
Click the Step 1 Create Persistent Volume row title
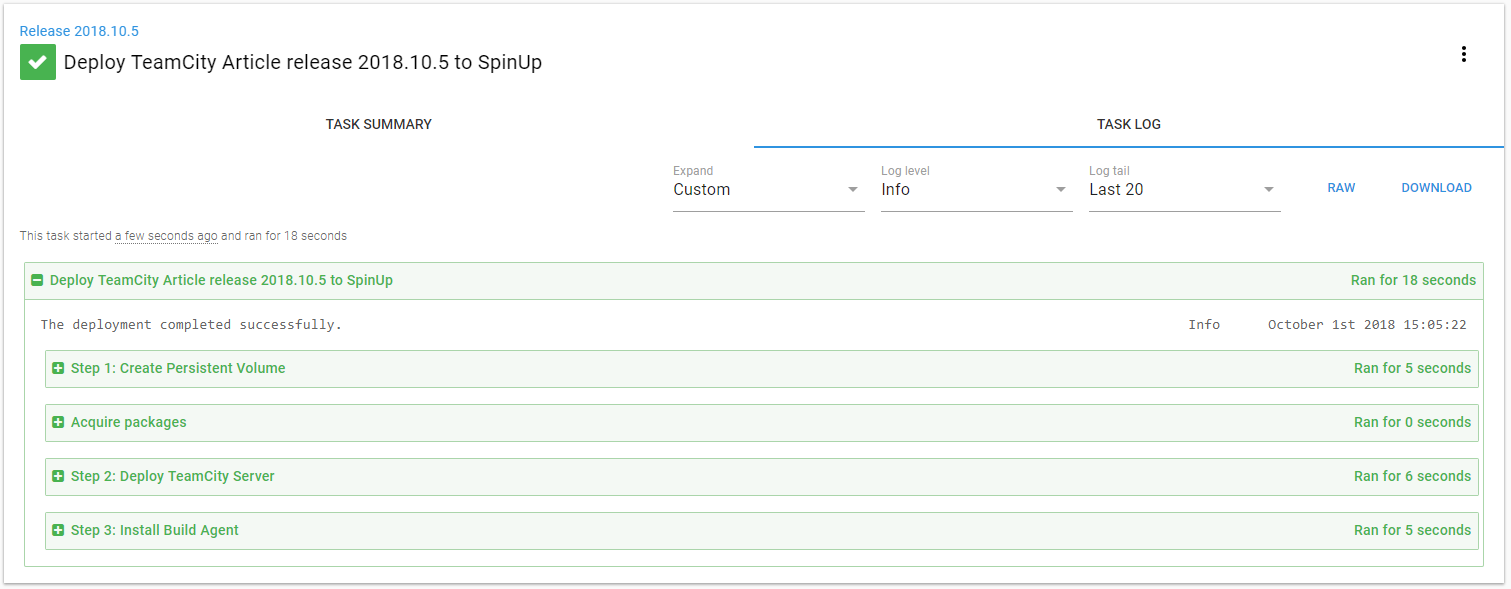point(178,369)
